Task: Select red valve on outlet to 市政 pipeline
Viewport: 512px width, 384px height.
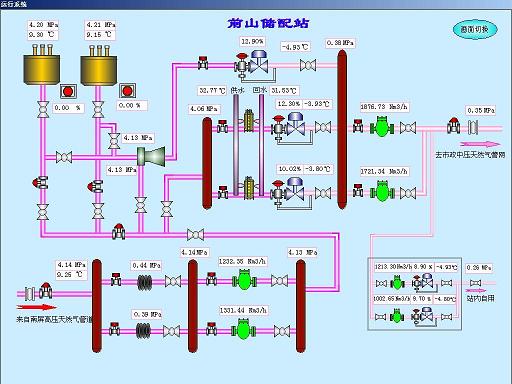Action: tap(453, 126)
